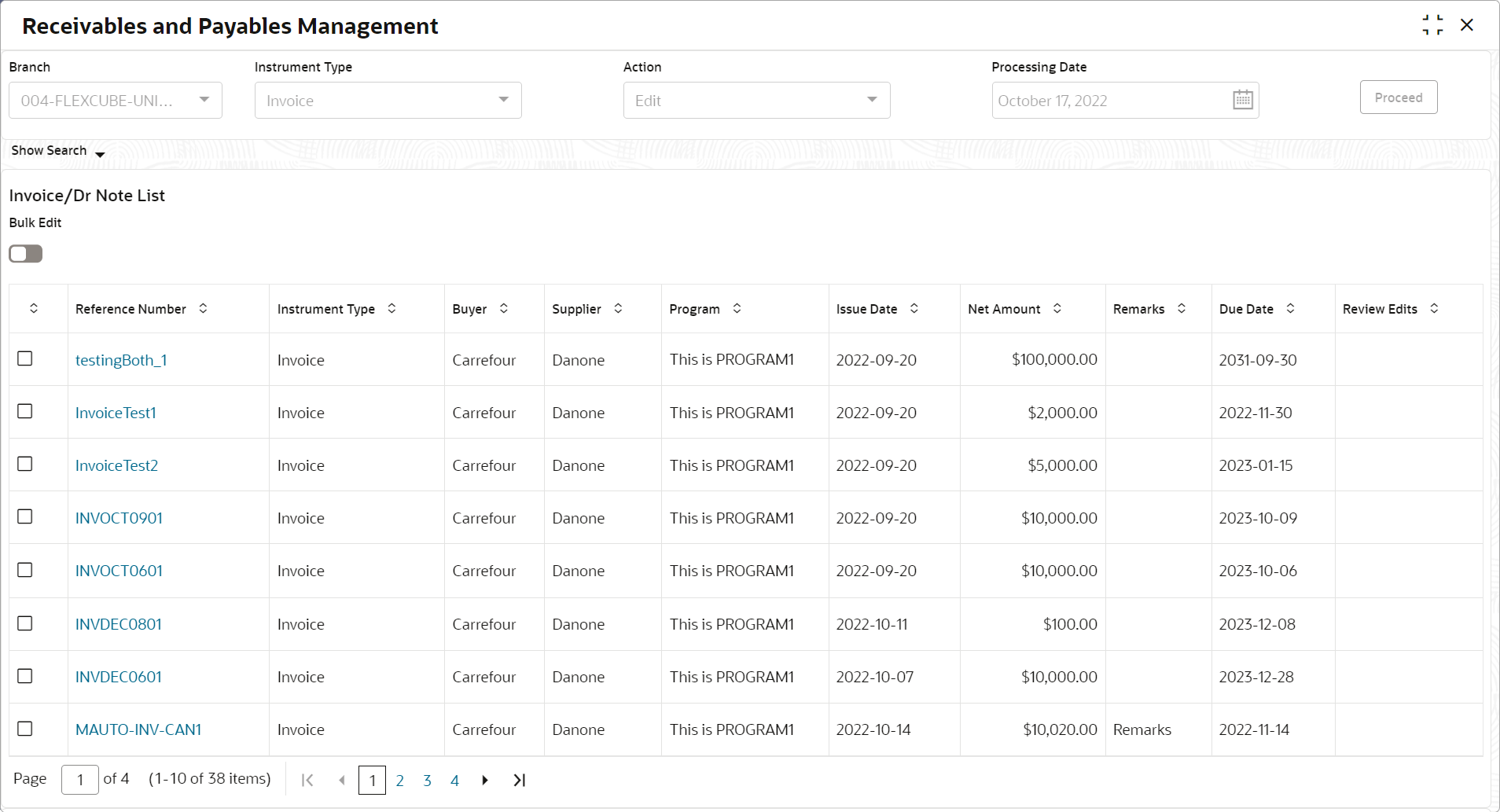The height and width of the screenshot is (812, 1500).
Task: Select the INVOCT0601 row checkbox
Action: (x=25, y=570)
